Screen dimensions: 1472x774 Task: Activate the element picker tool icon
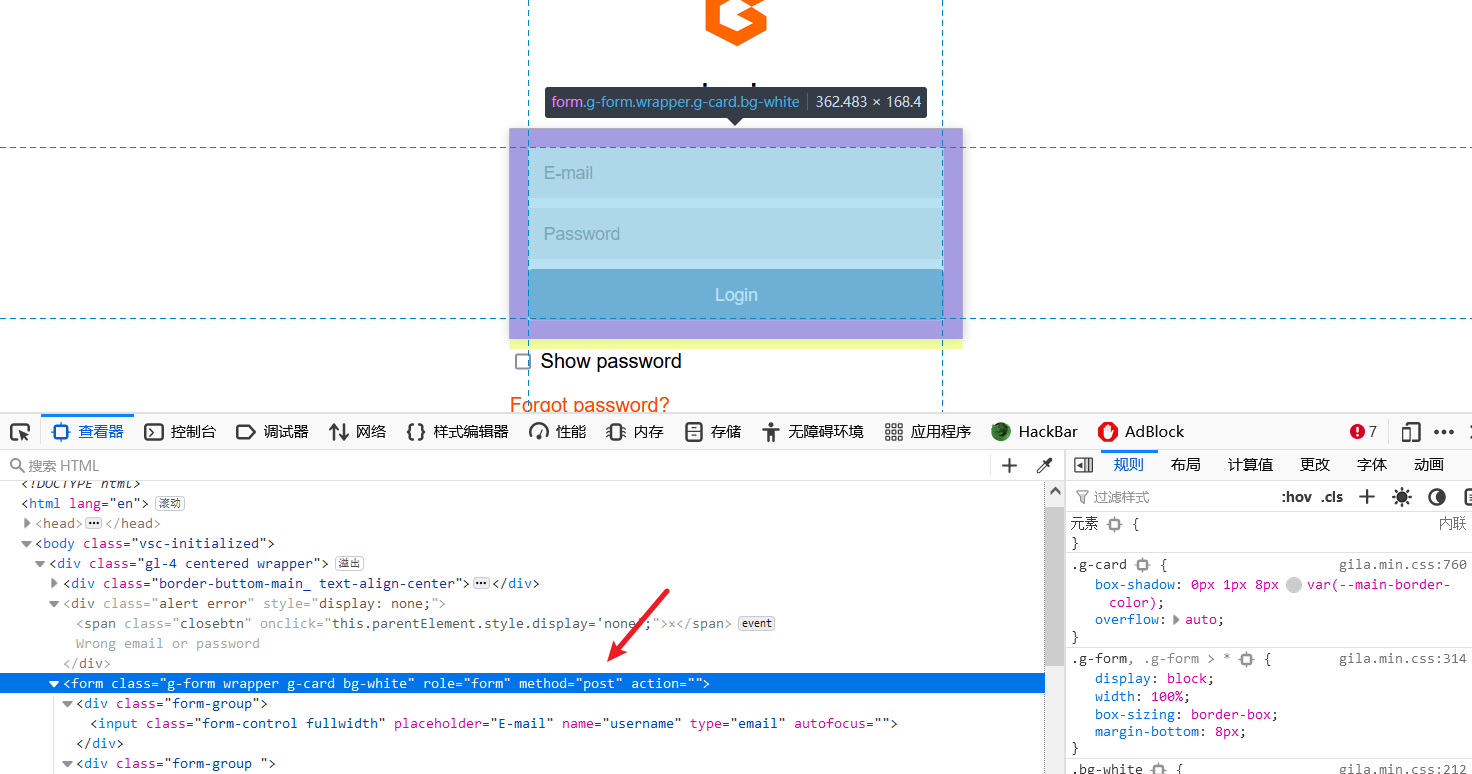pyautogui.click(x=20, y=432)
